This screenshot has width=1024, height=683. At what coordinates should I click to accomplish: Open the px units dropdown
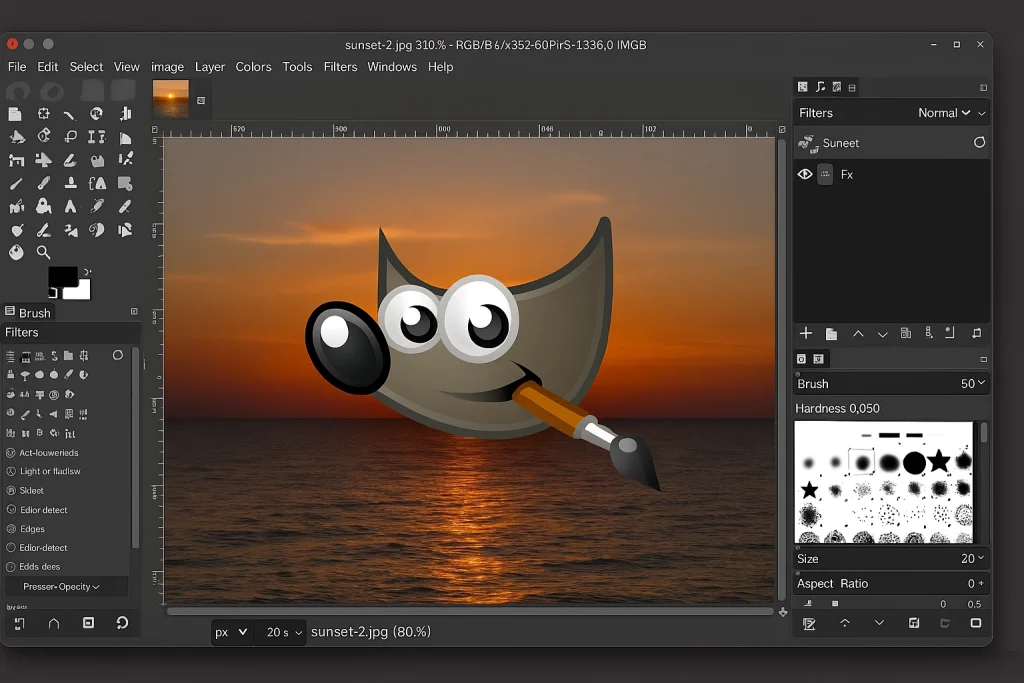pyautogui.click(x=231, y=632)
